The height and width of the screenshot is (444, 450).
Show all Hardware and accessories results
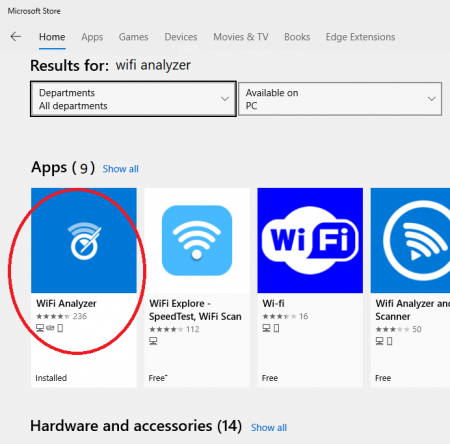(x=269, y=428)
